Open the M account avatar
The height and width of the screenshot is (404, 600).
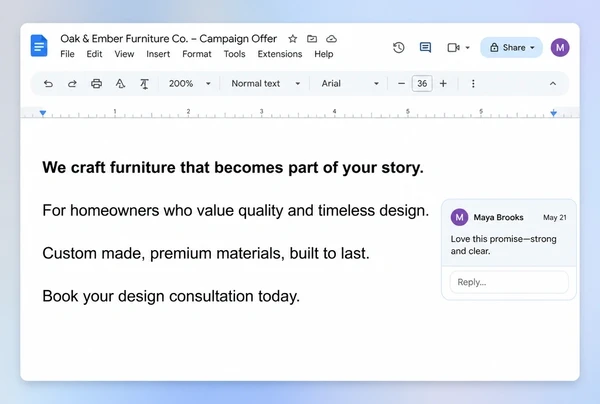pos(560,47)
